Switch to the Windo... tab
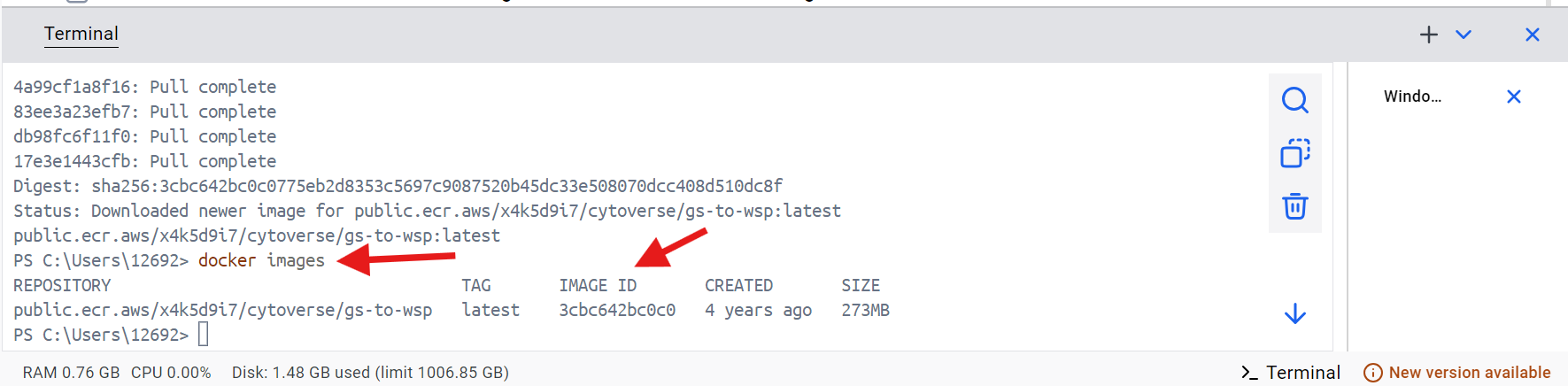The height and width of the screenshot is (386, 1568). 1412,96
